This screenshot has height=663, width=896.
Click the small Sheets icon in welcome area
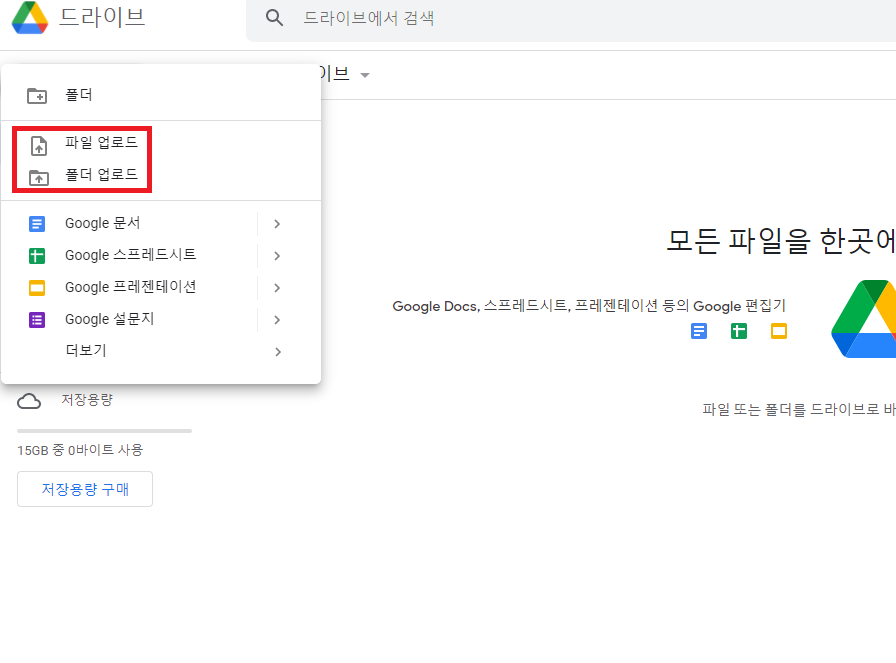click(x=739, y=331)
